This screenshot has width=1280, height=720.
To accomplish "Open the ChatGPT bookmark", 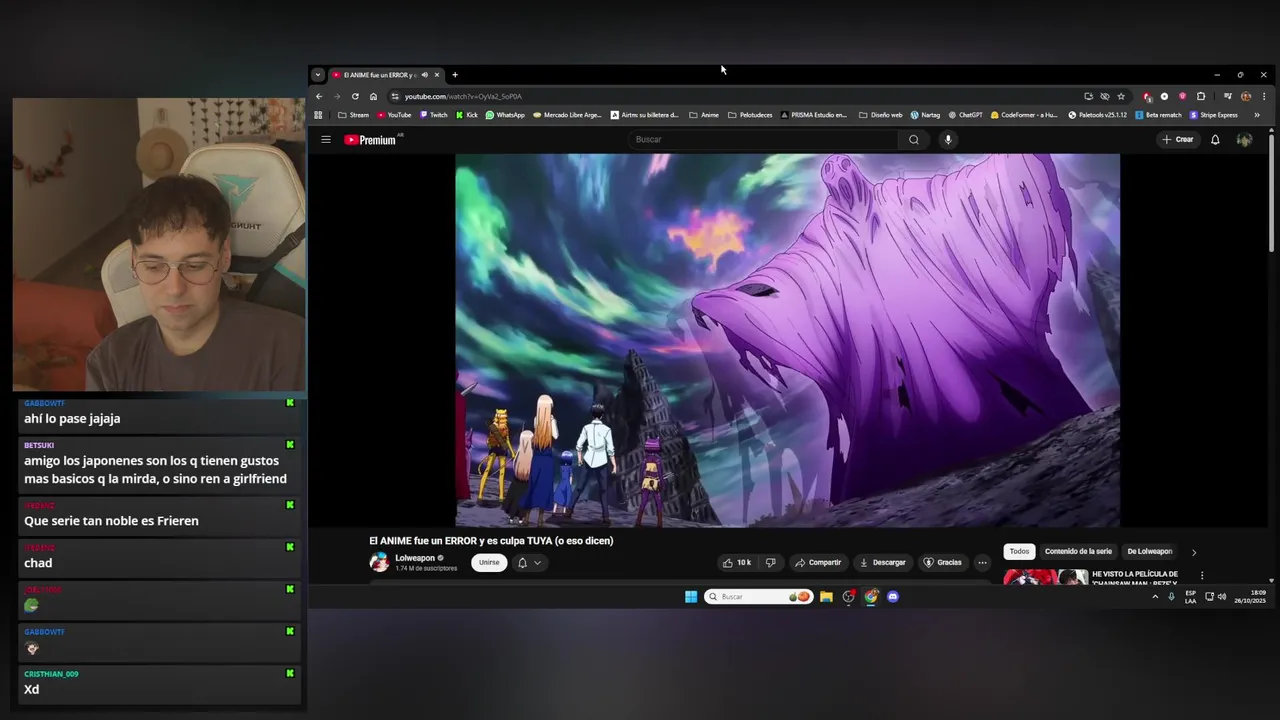I will click(965, 115).
